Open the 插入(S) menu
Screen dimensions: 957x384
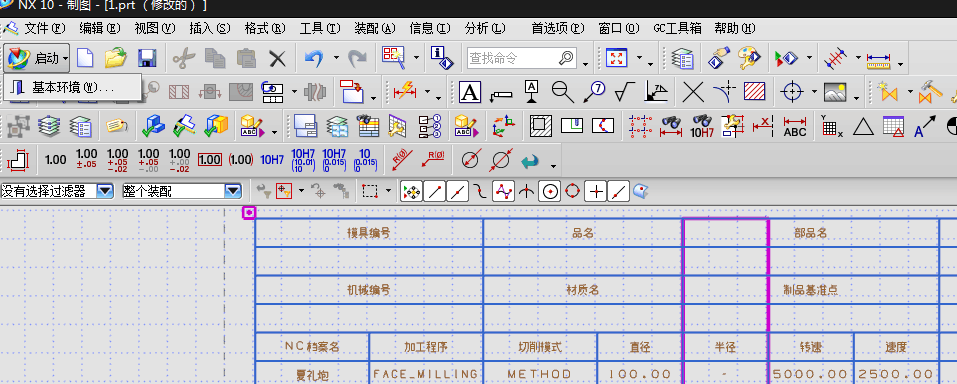[210, 28]
